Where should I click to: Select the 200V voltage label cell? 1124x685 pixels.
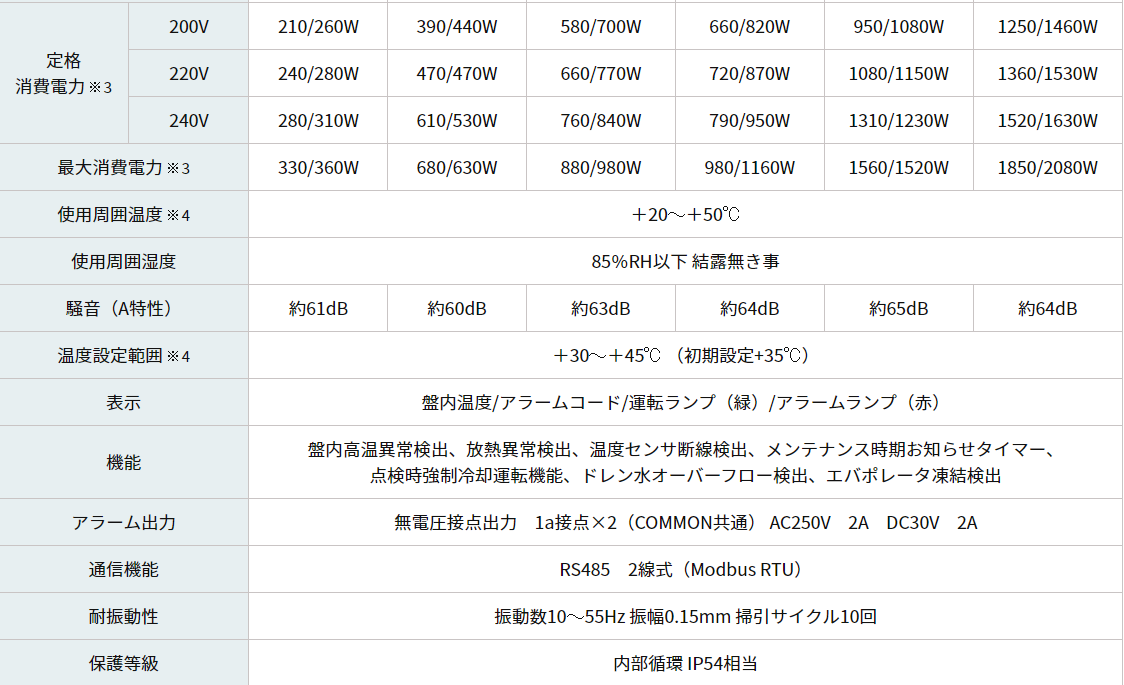pyautogui.click(x=188, y=27)
